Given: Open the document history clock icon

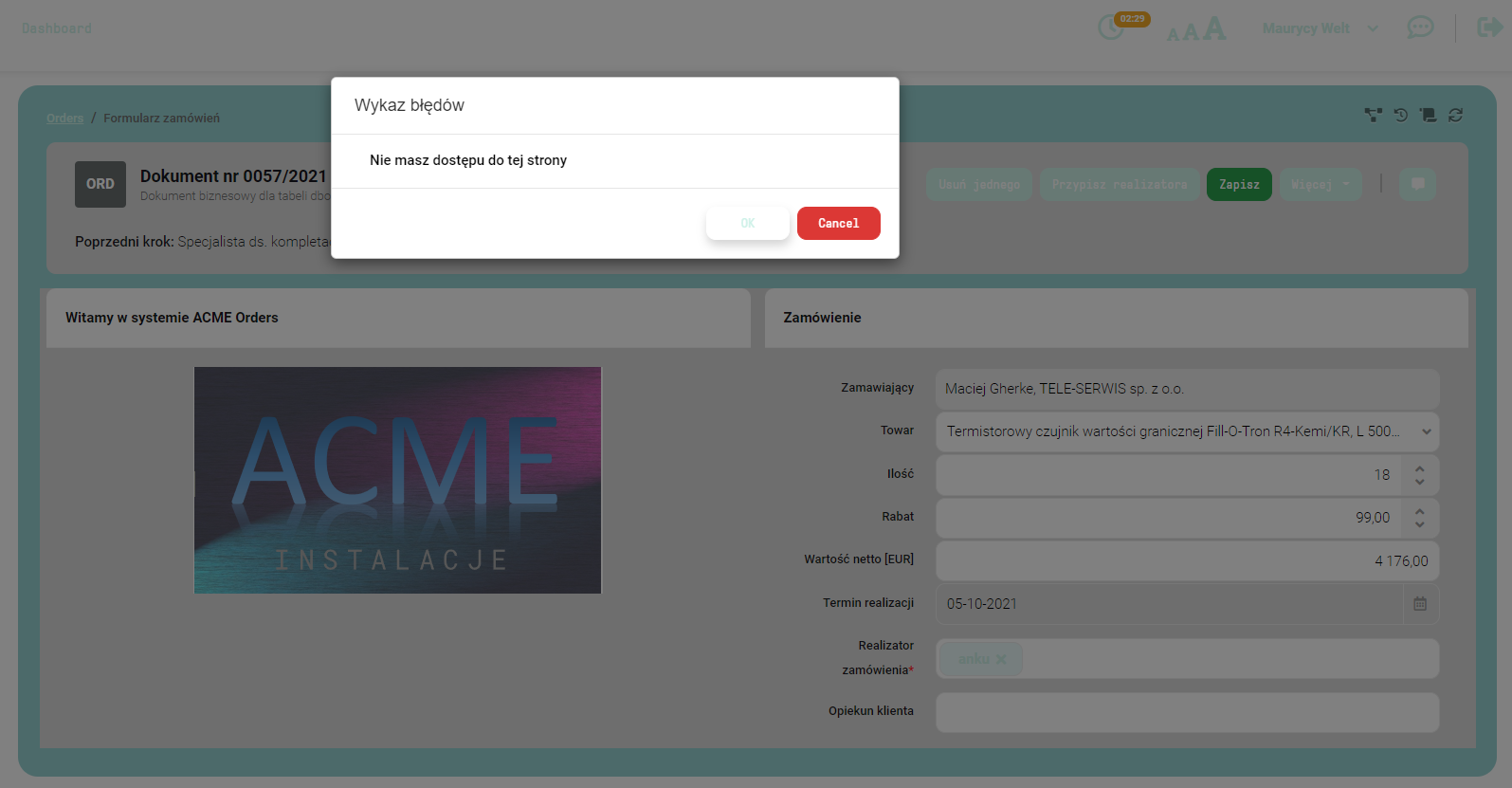Looking at the screenshot, I should click(x=1400, y=115).
